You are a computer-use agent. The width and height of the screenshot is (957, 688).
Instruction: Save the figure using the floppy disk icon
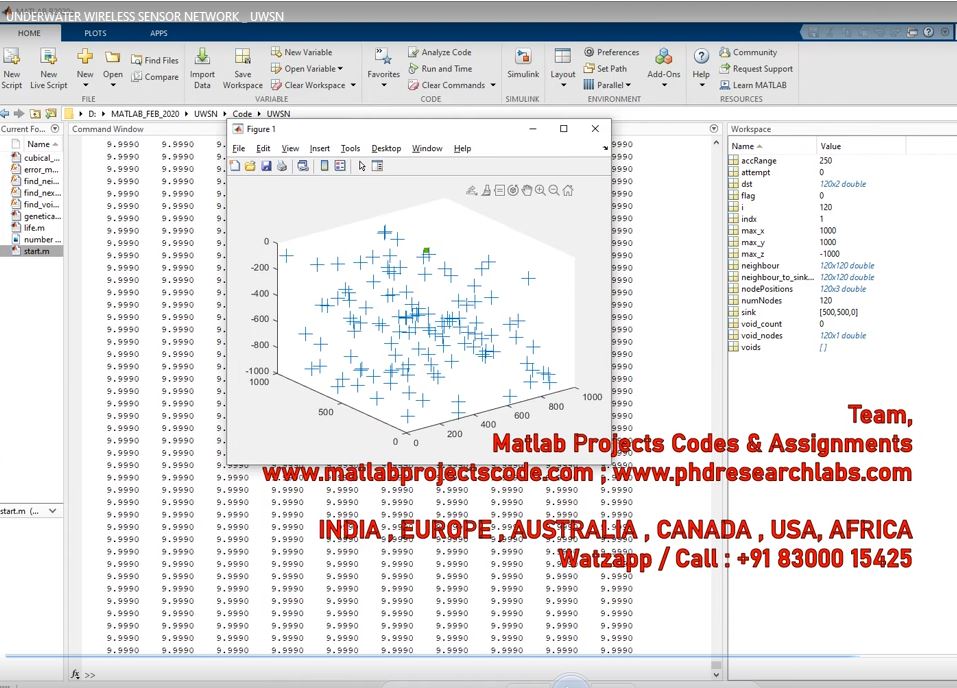267,166
